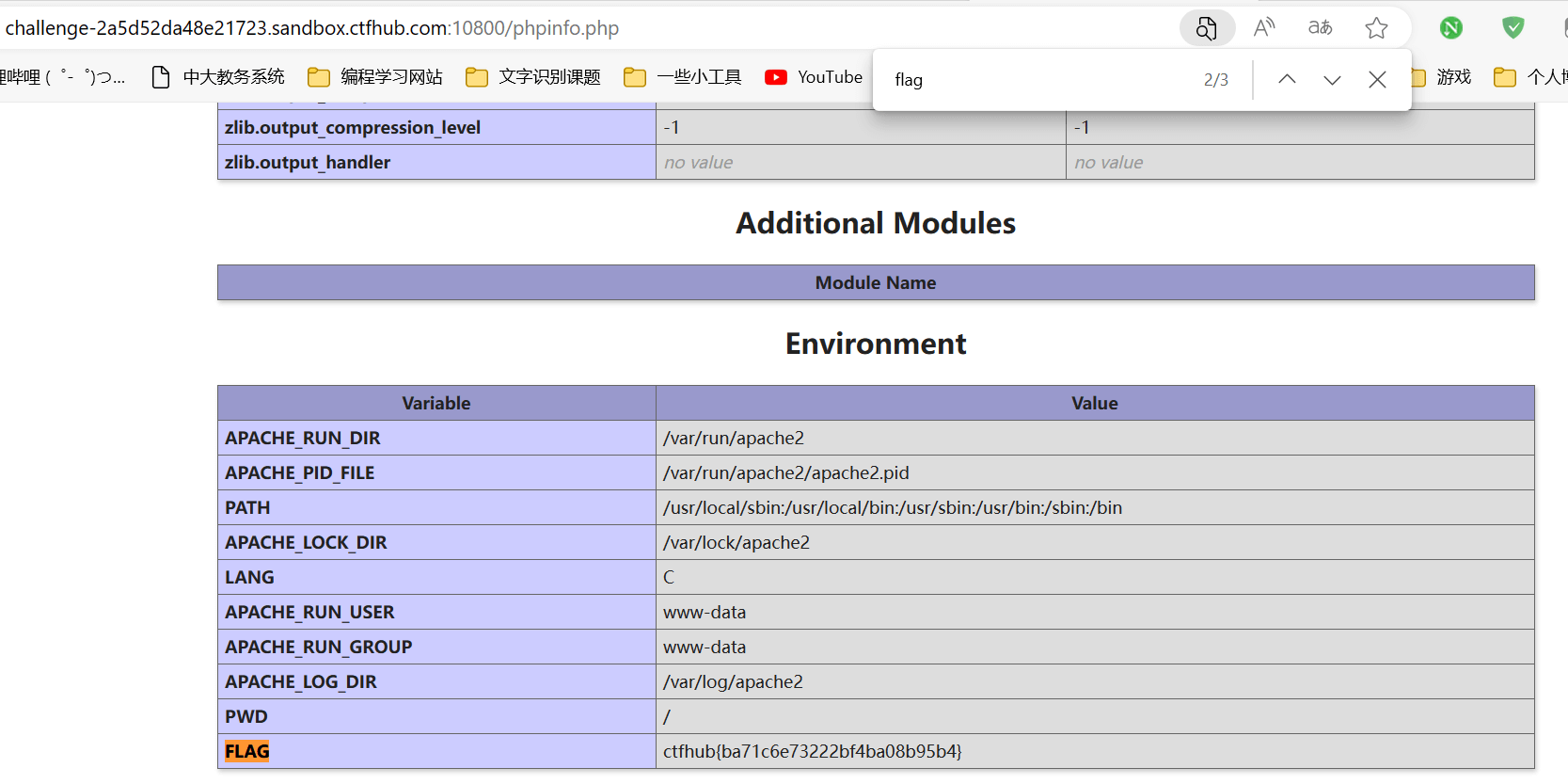Open the 哔哩哔哩 bookmark

[62, 77]
